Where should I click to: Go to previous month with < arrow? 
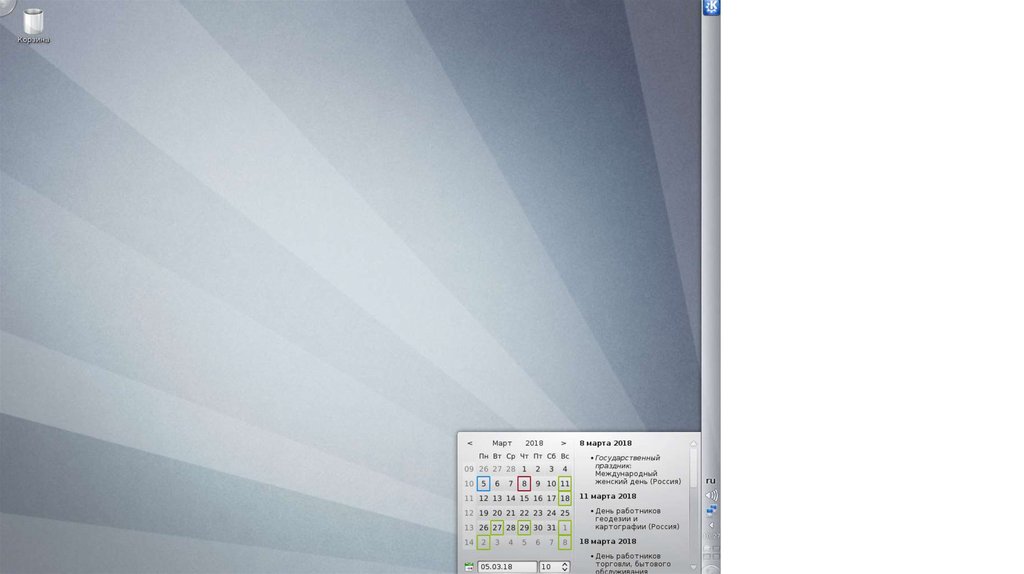click(470, 443)
